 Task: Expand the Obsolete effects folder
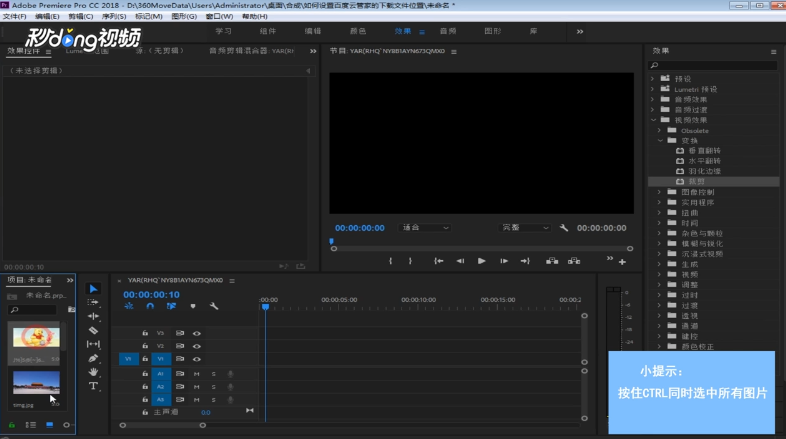[x=659, y=130]
